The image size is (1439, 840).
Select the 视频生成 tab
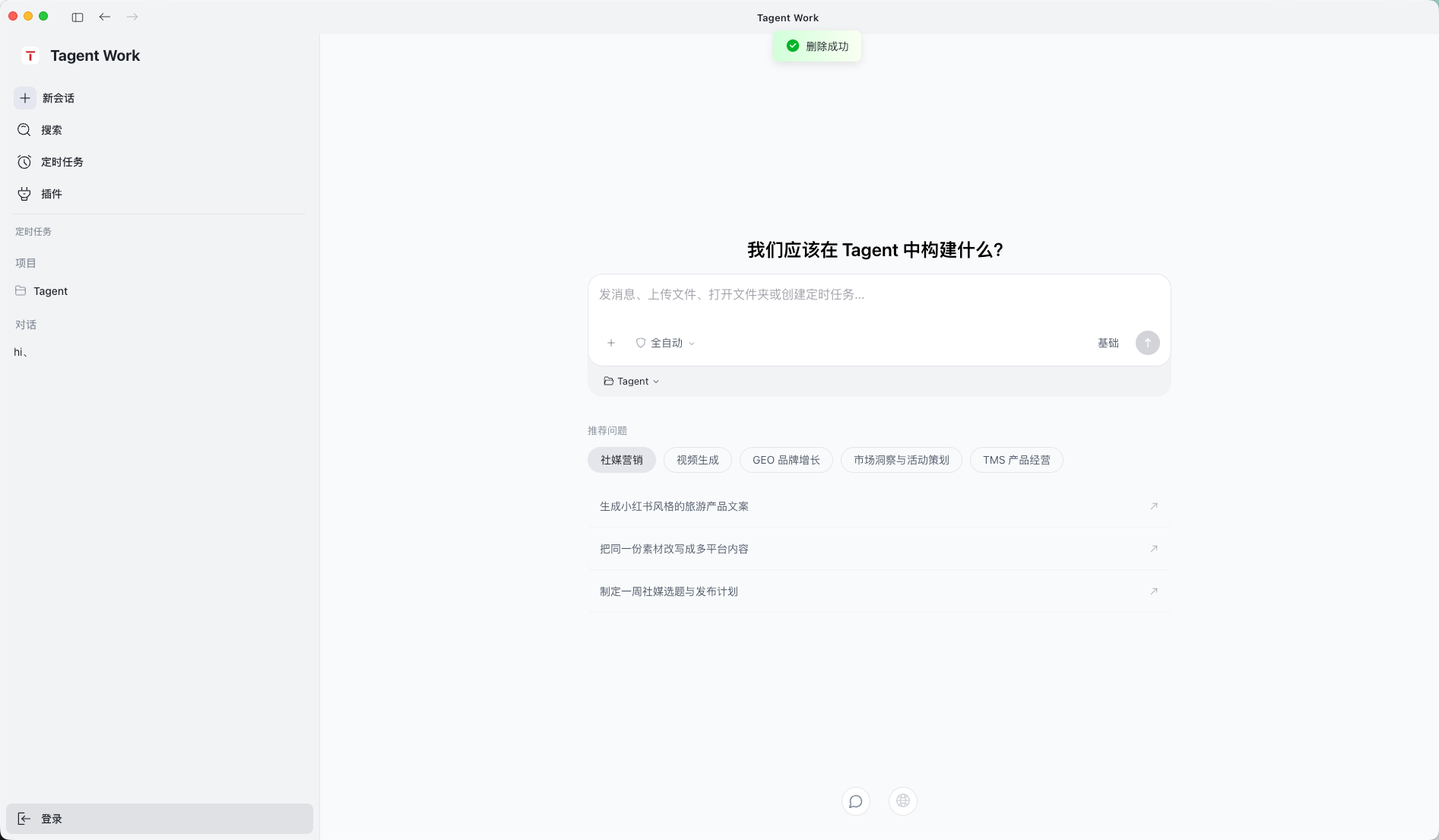tap(698, 460)
